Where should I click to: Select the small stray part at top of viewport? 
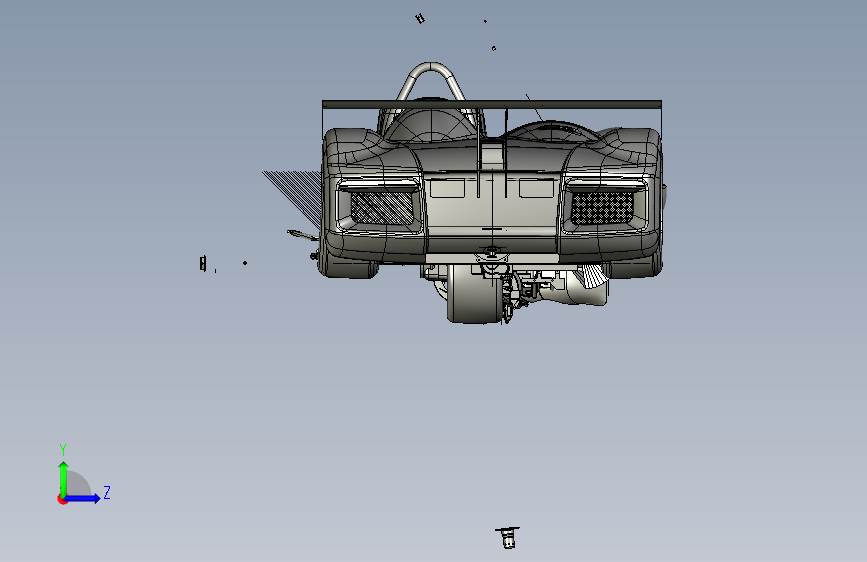click(420, 18)
